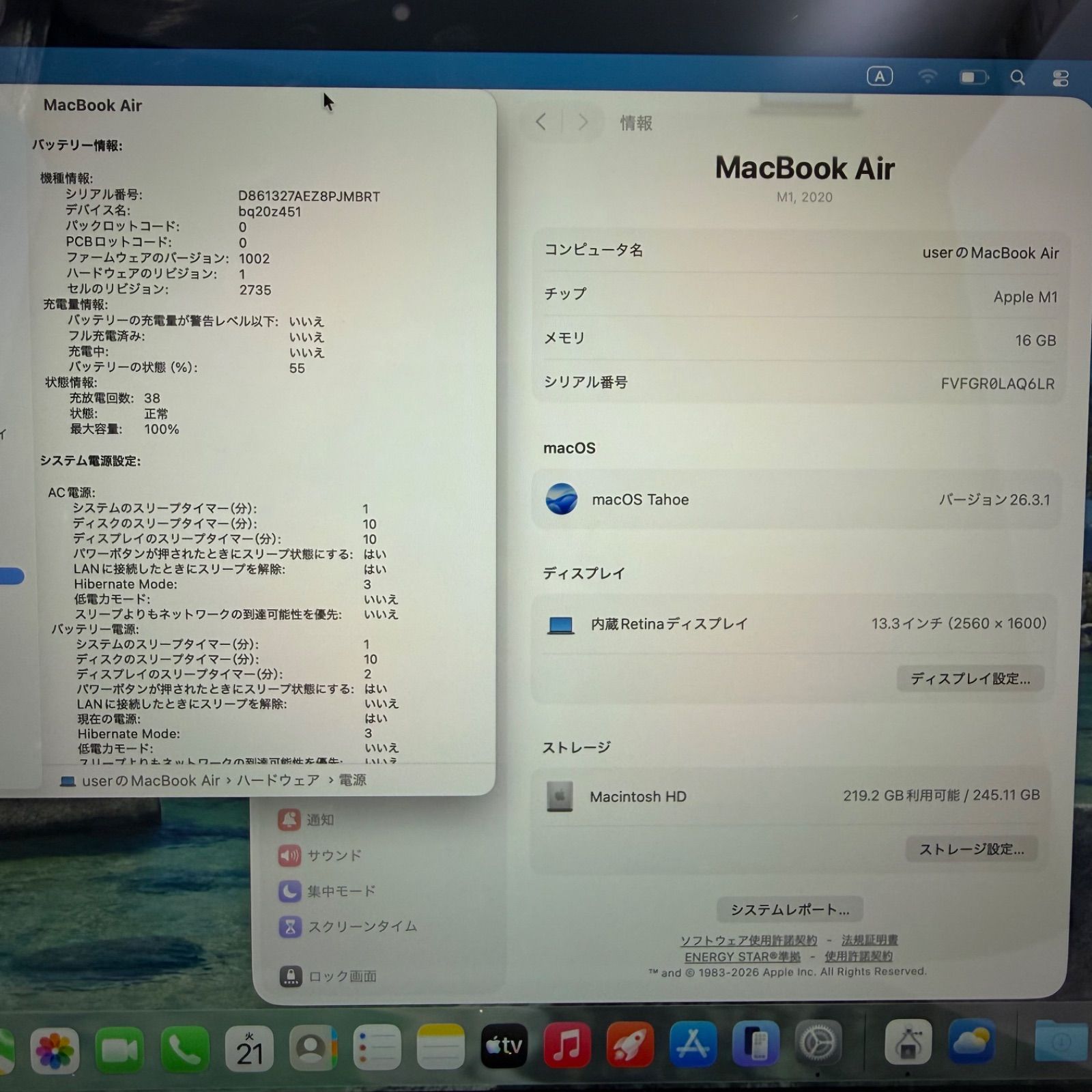Open ロック画面 settings in the sidebar

[x=328, y=977]
